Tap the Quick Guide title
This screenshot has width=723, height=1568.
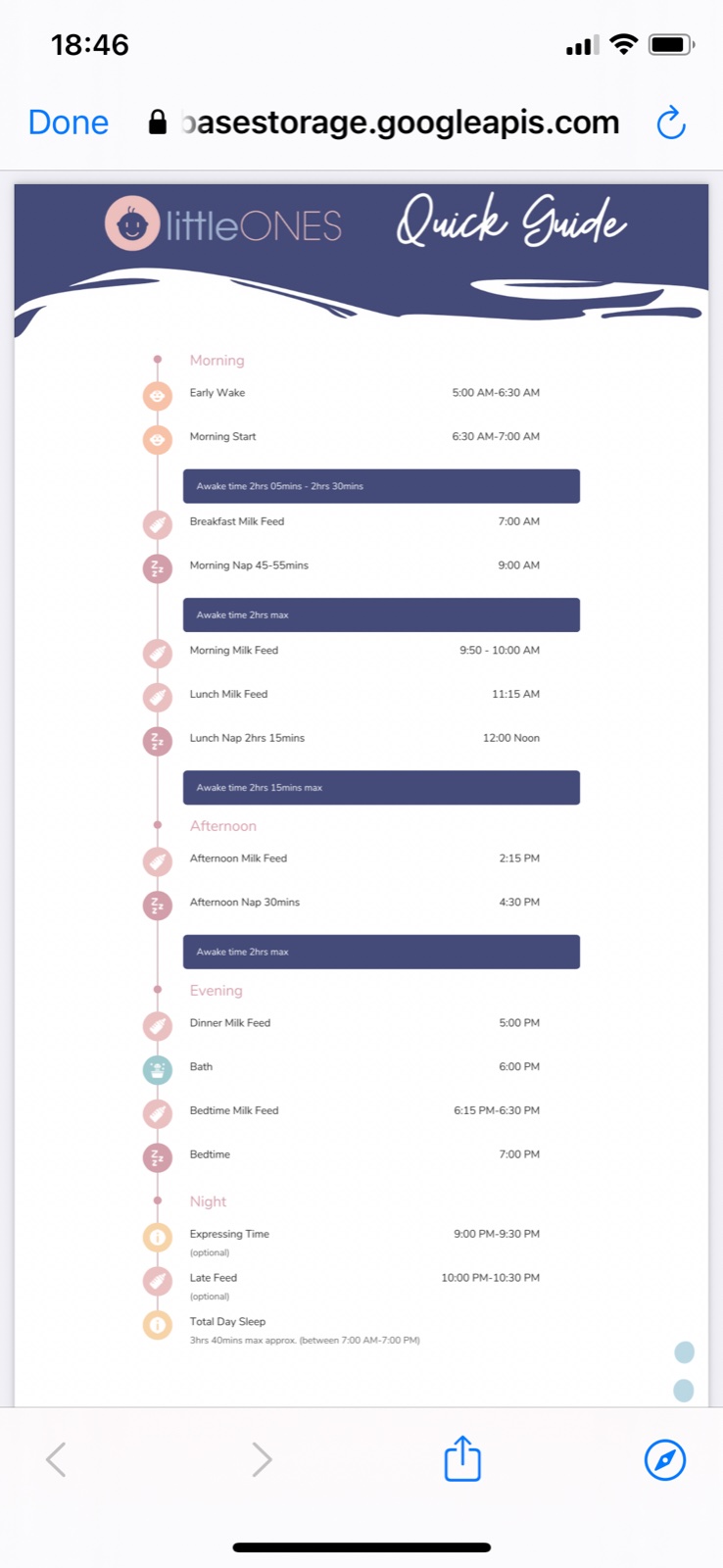tap(510, 221)
